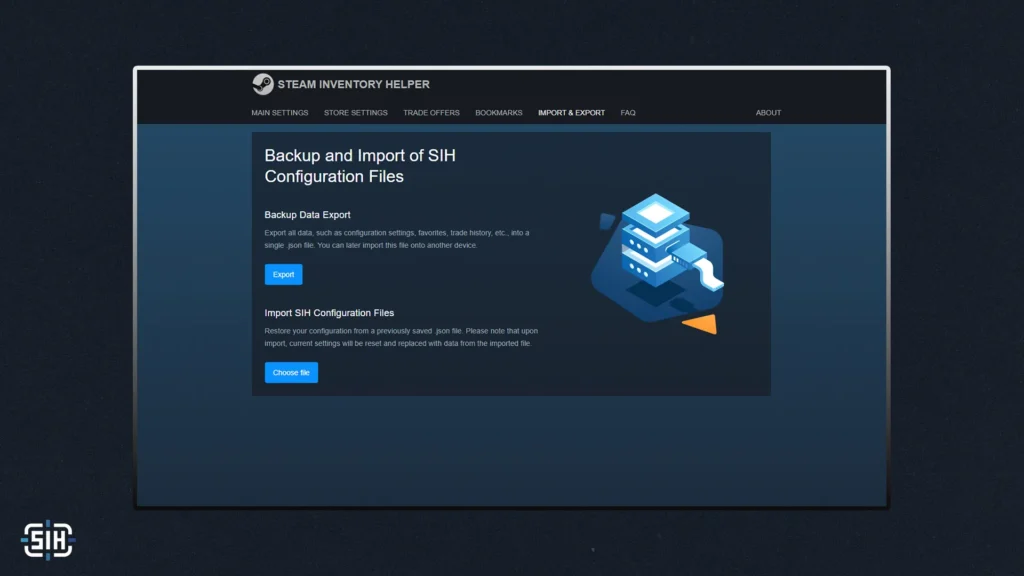Click the 'Export all data' description text
The image size is (1024, 576).
(x=397, y=239)
